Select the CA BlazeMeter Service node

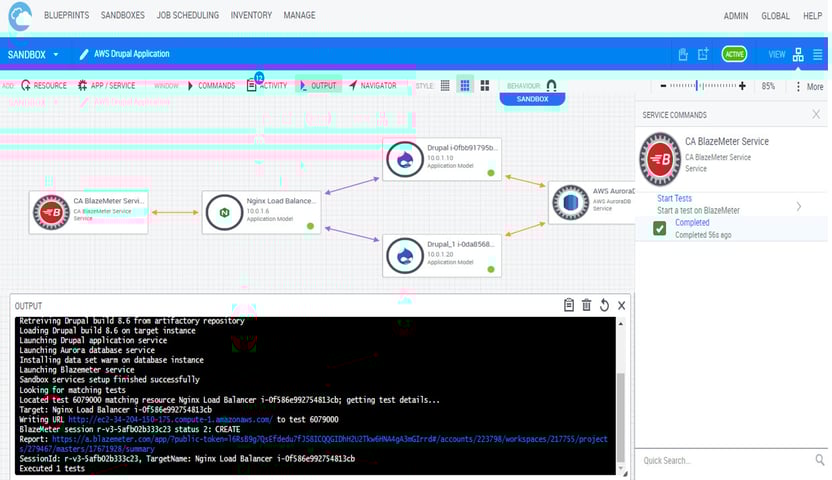(88, 212)
